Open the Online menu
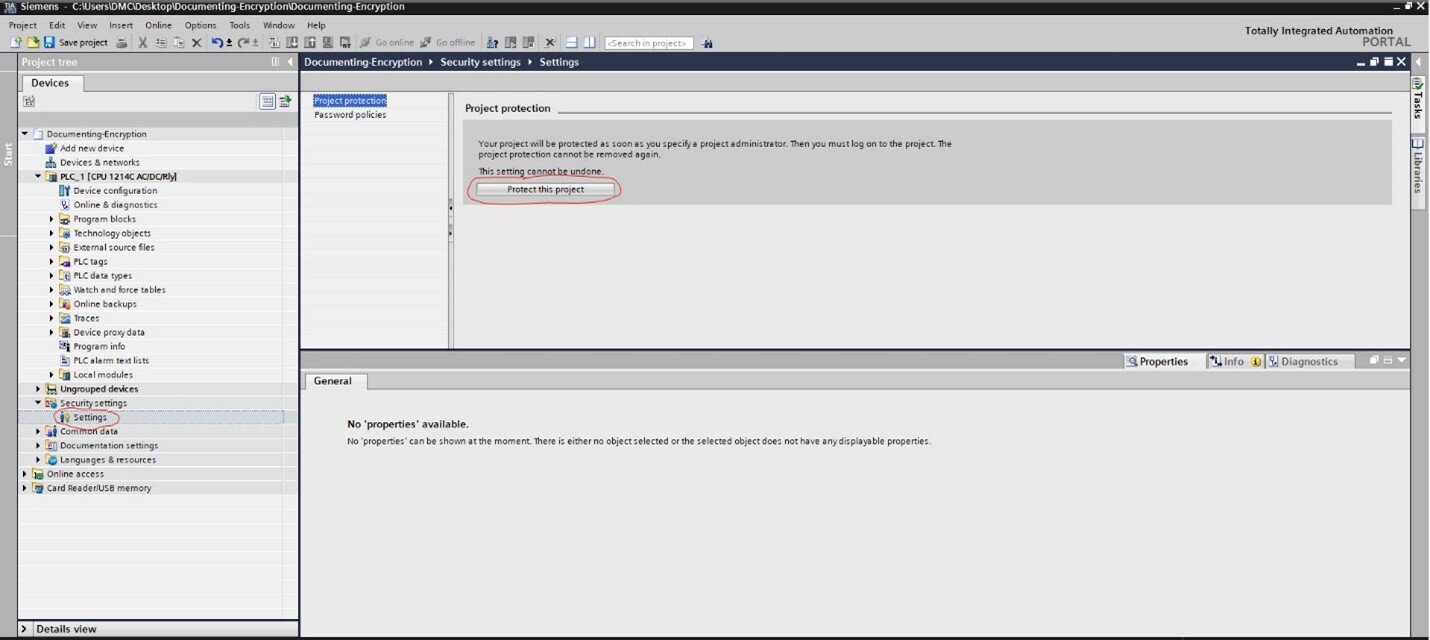The height and width of the screenshot is (640, 1430). (x=158, y=25)
